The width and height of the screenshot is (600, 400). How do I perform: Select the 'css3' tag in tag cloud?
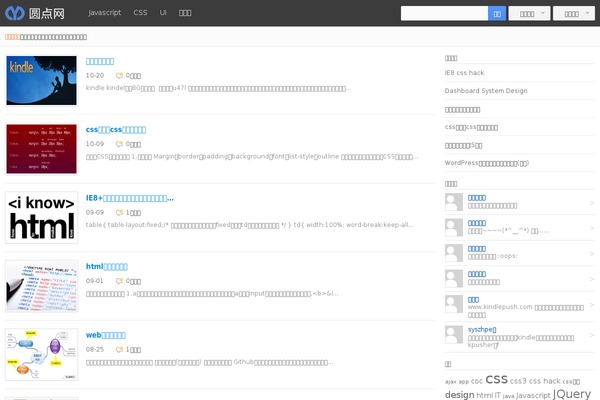click(518, 381)
